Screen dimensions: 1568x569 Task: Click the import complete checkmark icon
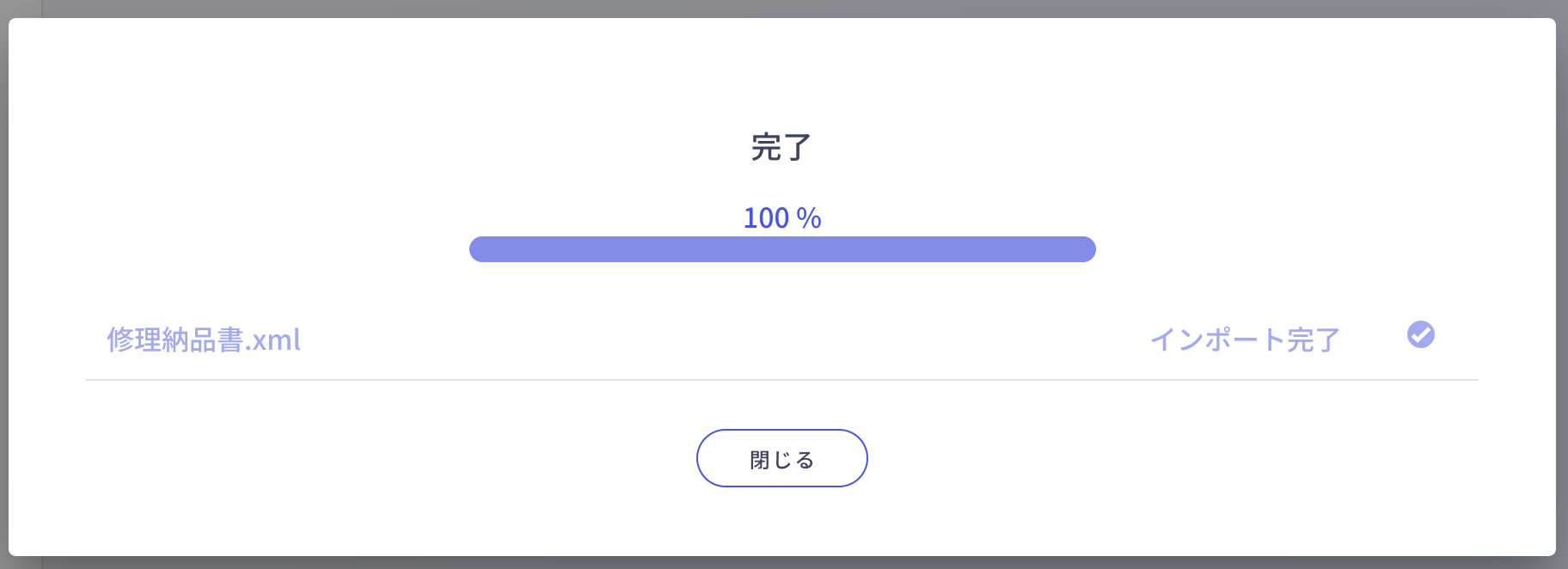tap(1420, 334)
